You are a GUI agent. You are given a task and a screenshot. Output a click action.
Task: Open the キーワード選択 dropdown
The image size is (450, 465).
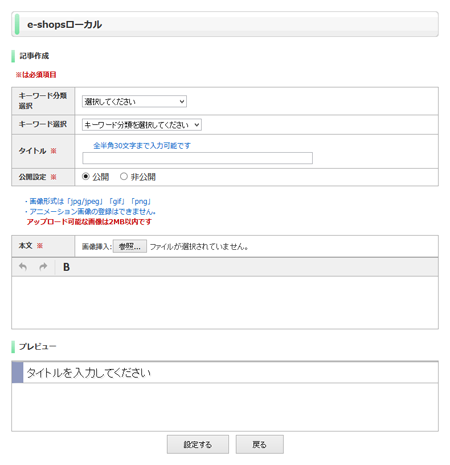coord(142,125)
